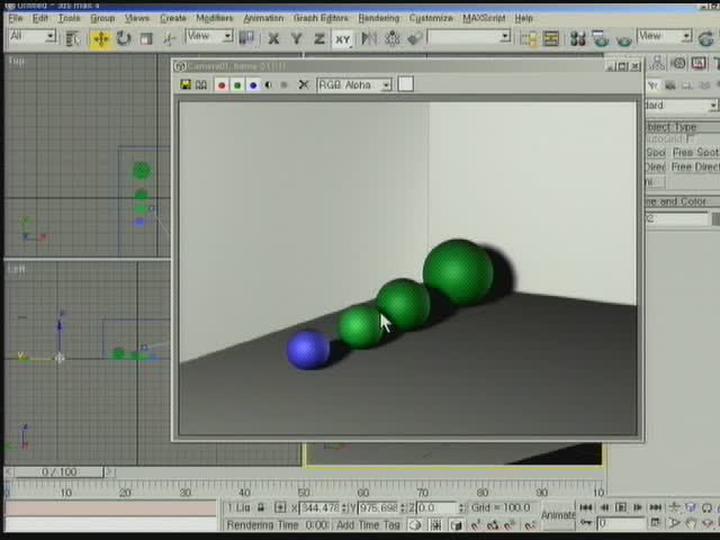Select the Move tool in the main toolbar
The image size is (720, 540).
(101, 39)
